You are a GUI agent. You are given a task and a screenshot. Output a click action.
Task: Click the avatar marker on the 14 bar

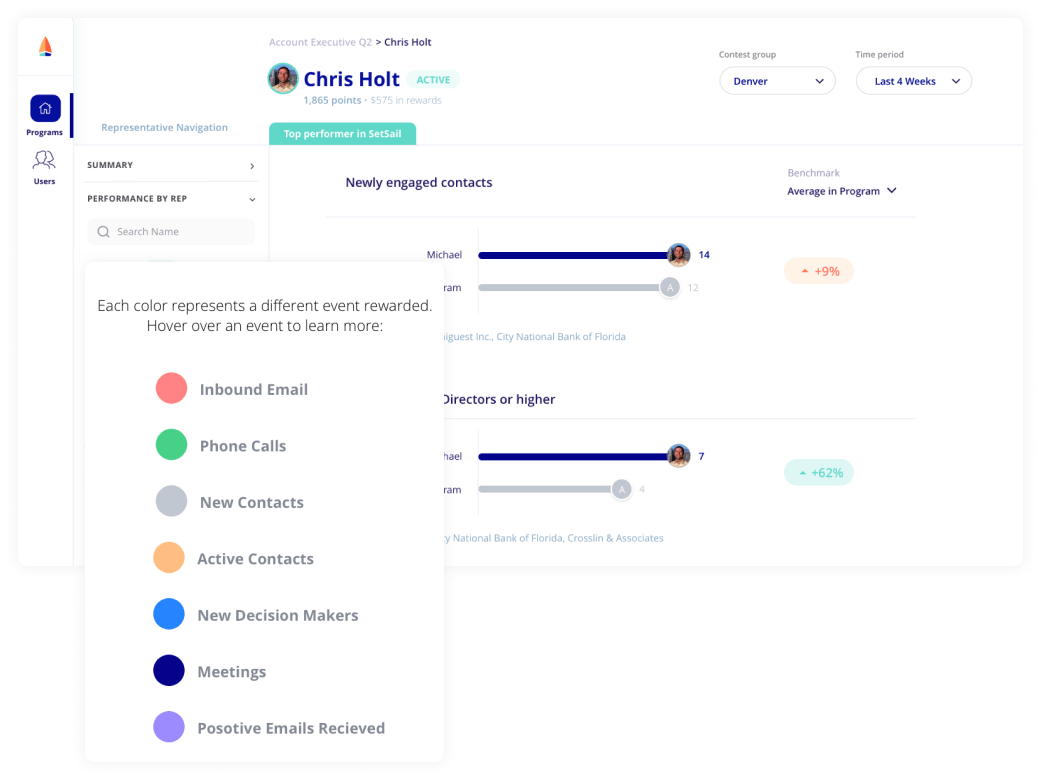[x=679, y=255]
